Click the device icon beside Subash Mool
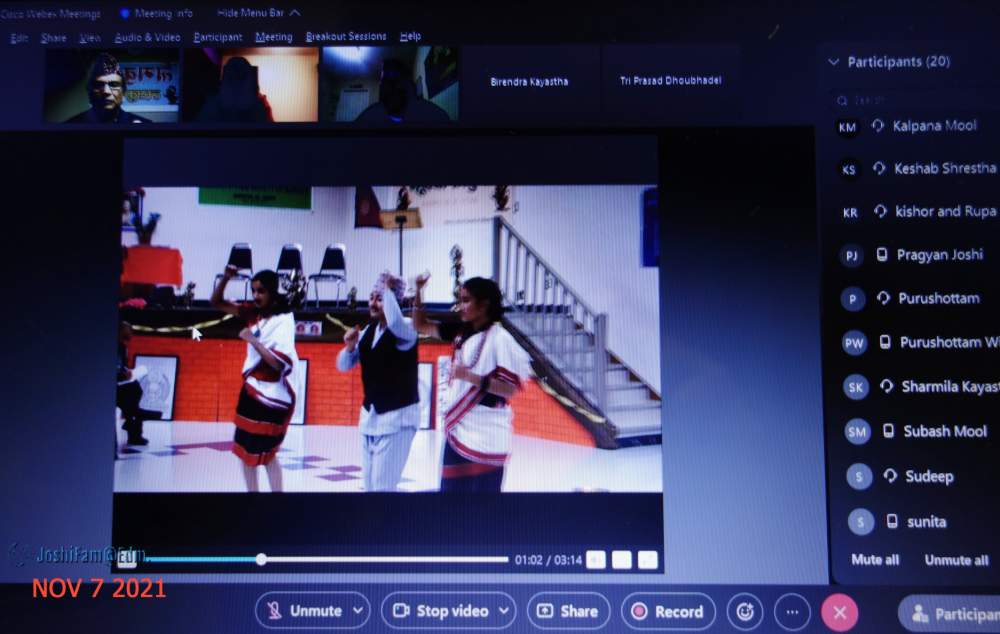The image size is (1000, 634). coord(888,431)
